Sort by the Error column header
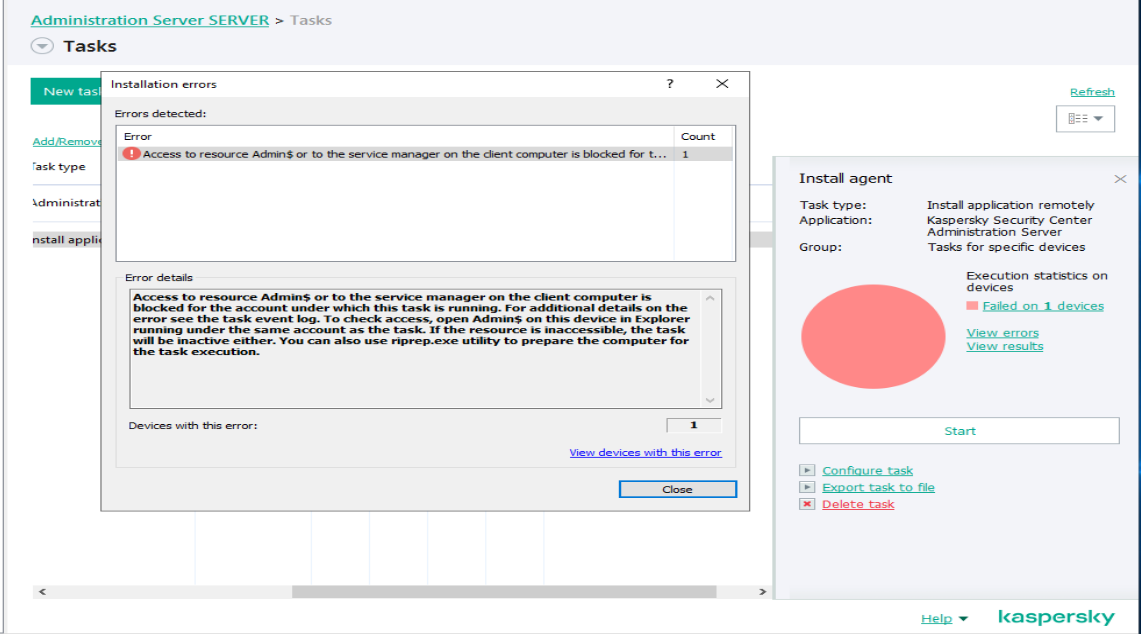 click(395, 136)
